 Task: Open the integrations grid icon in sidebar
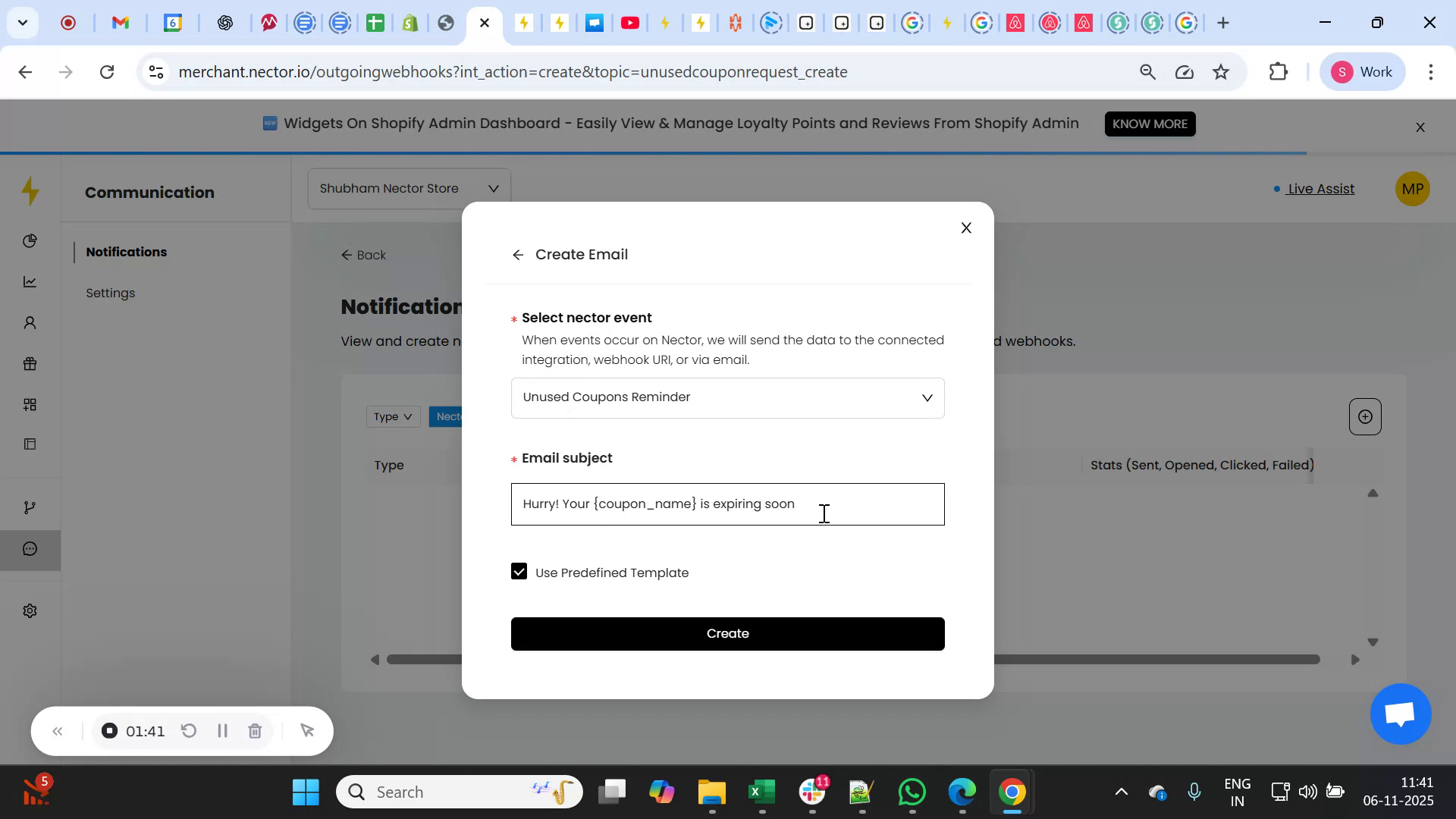30,404
